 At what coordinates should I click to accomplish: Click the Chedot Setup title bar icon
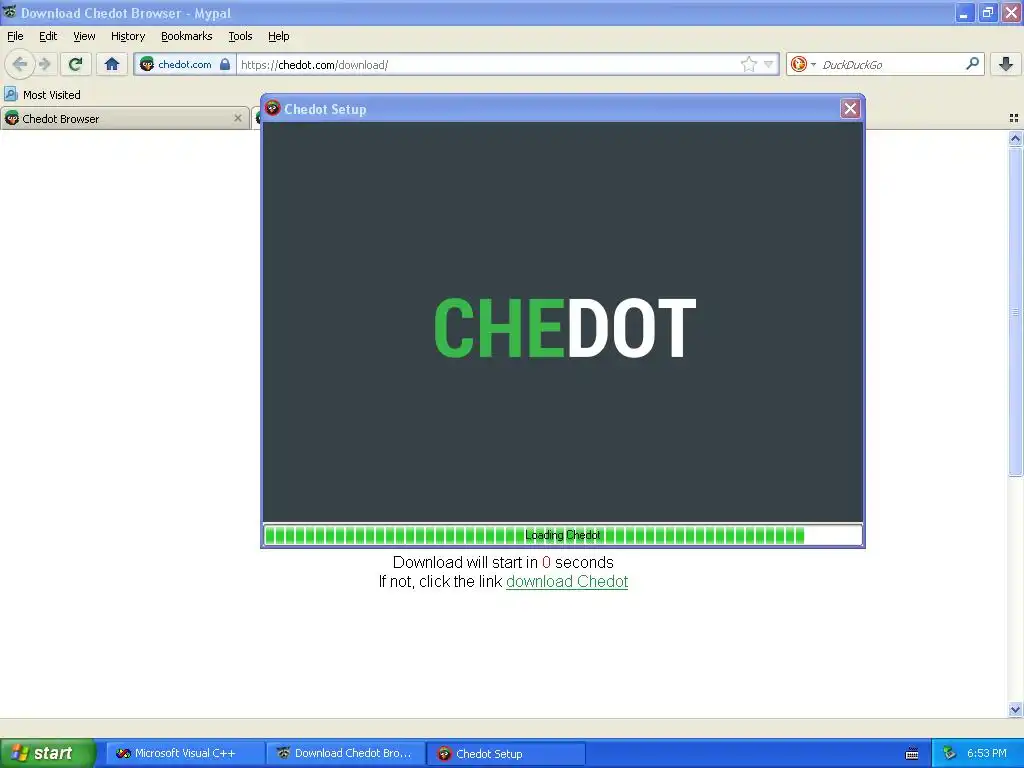(272, 108)
